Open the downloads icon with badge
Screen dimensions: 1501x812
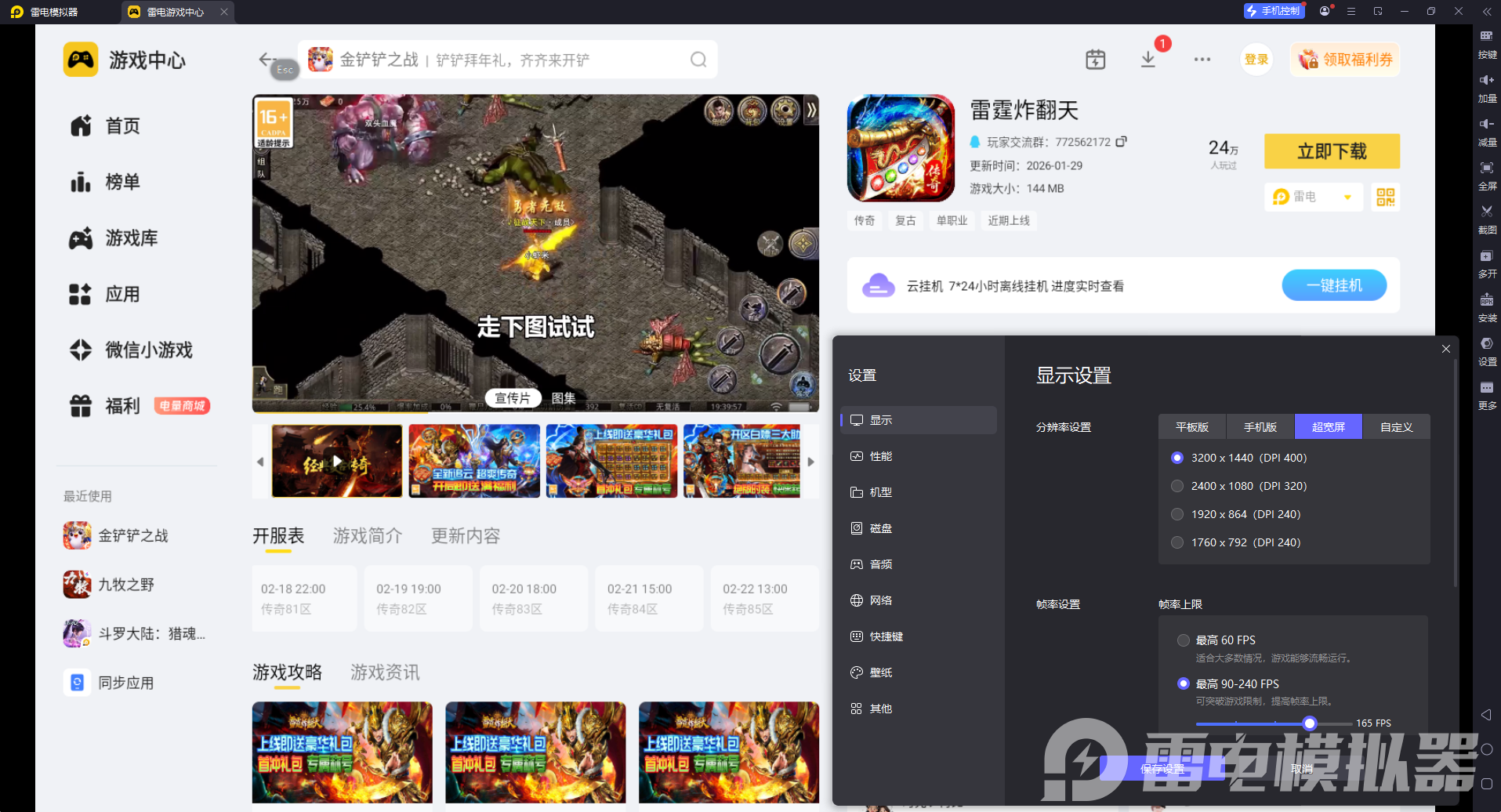pos(1148,60)
